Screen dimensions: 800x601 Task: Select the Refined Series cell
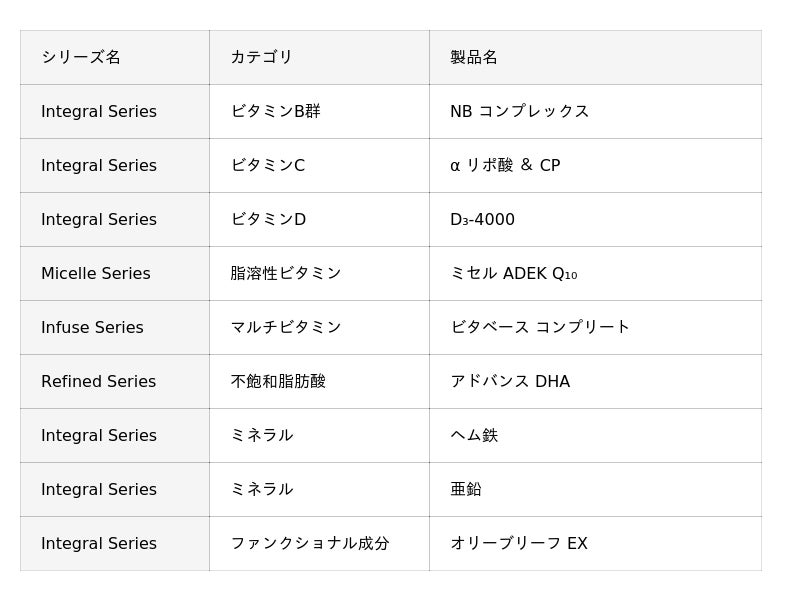pos(115,381)
